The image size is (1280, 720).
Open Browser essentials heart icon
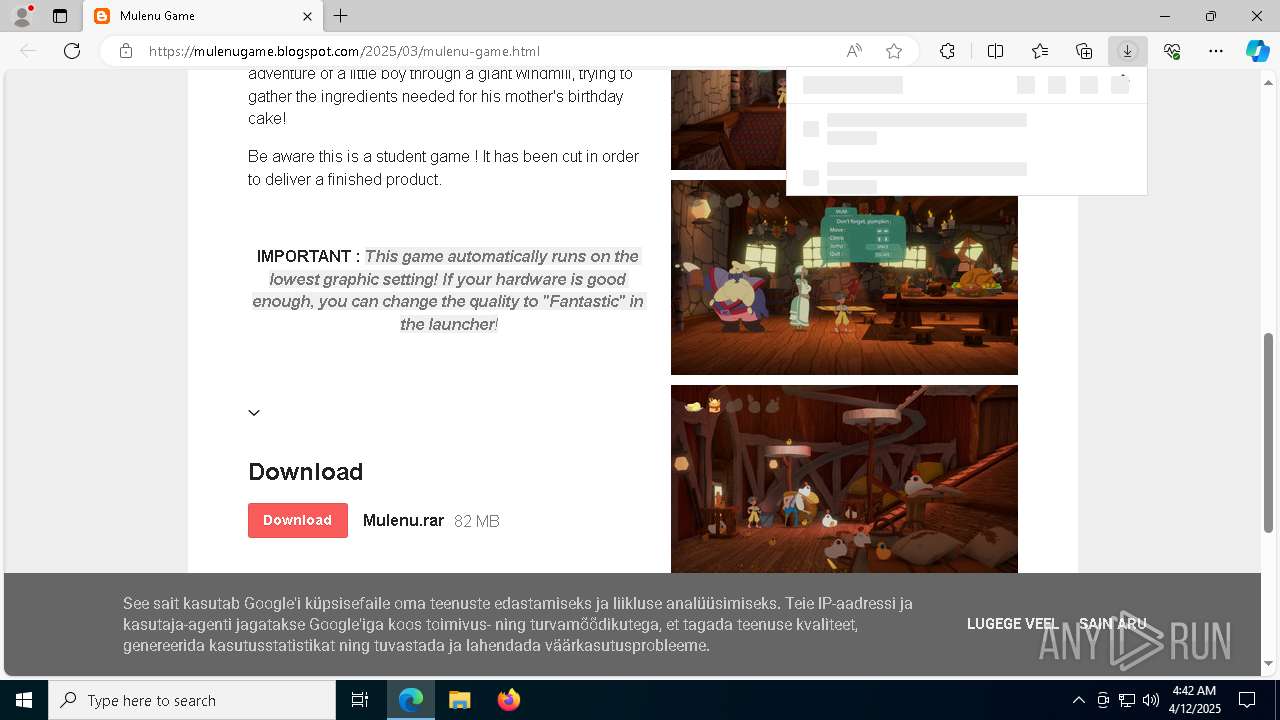[x=1172, y=51]
